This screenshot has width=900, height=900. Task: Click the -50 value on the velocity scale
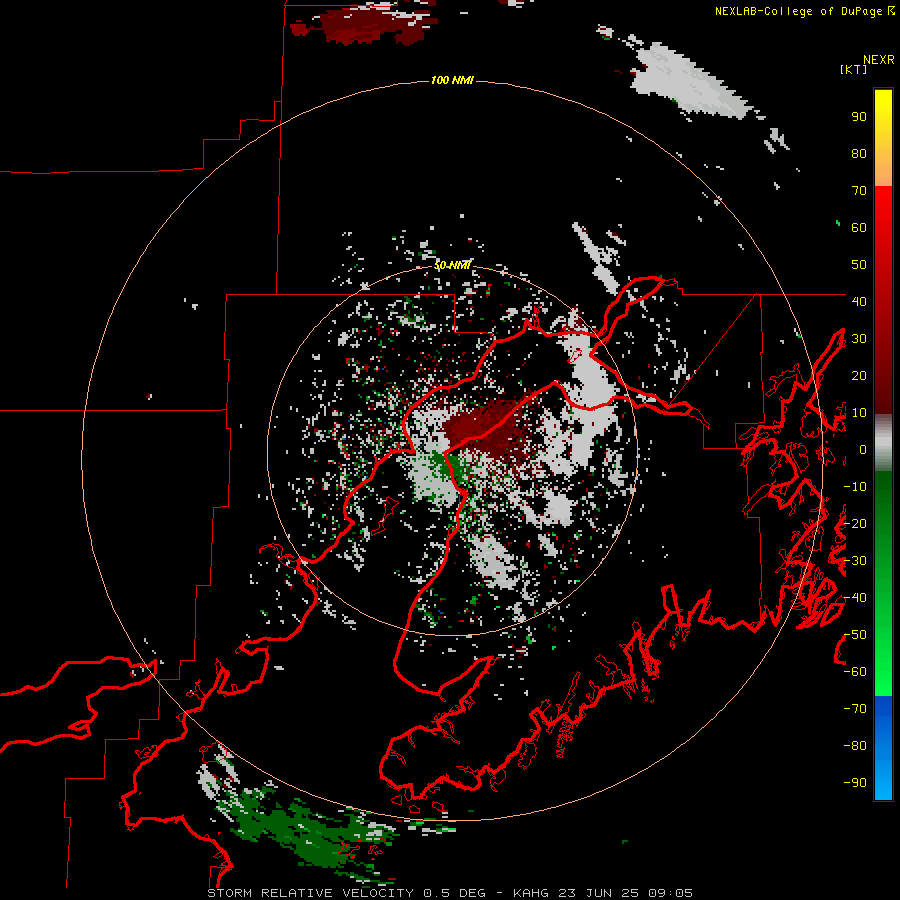(855, 635)
